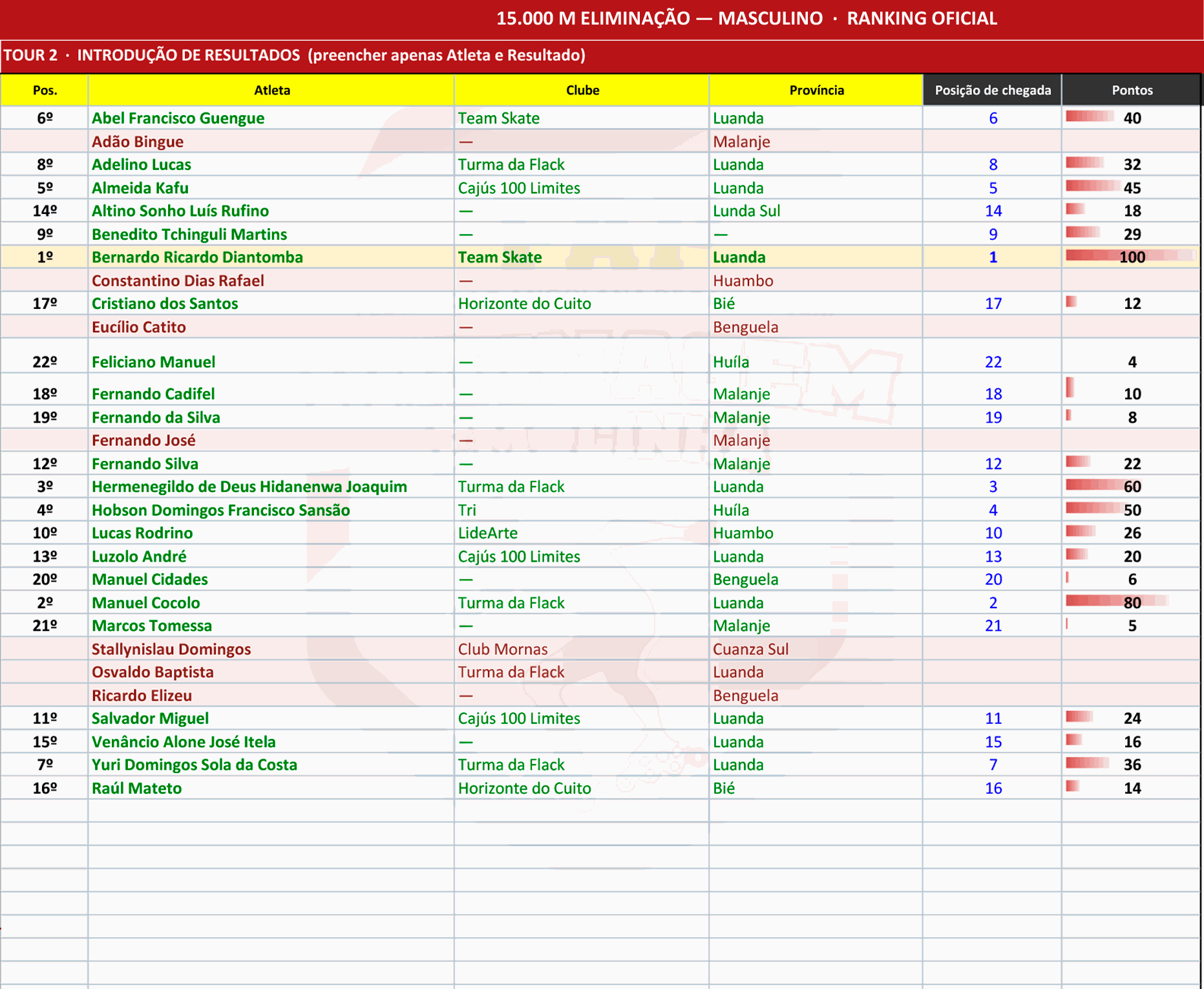
Task: Click the cell 'Fernando Silva'
Action: point(271,463)
